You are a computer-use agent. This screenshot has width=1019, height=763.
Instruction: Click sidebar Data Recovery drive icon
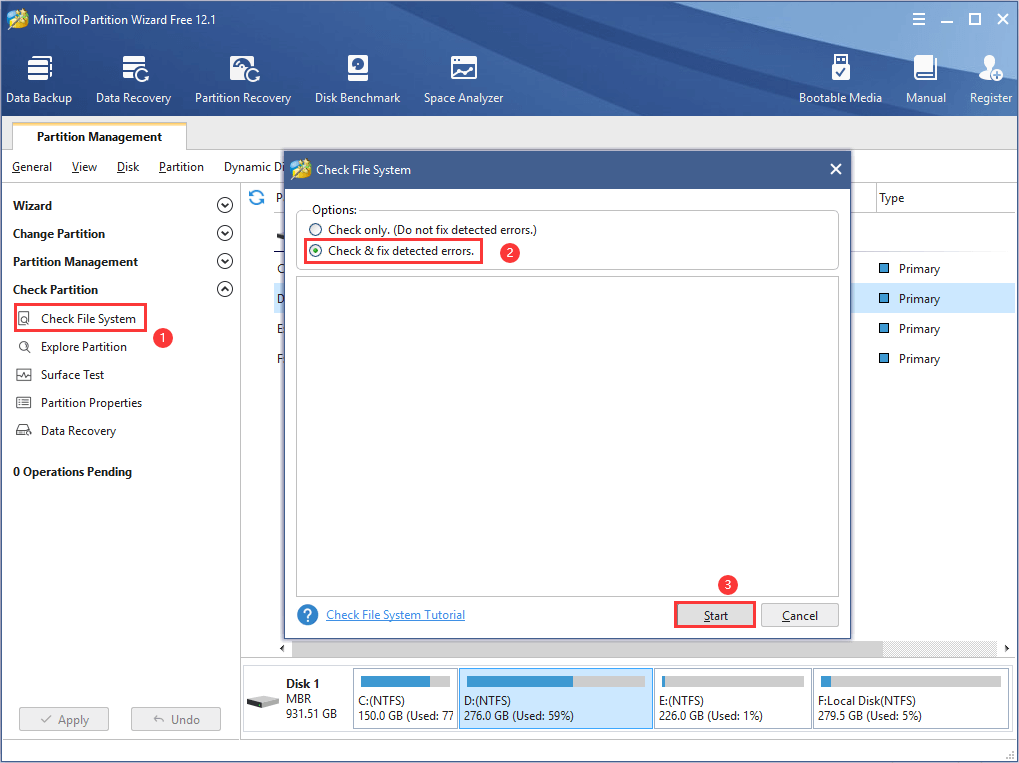coord(24,430)
